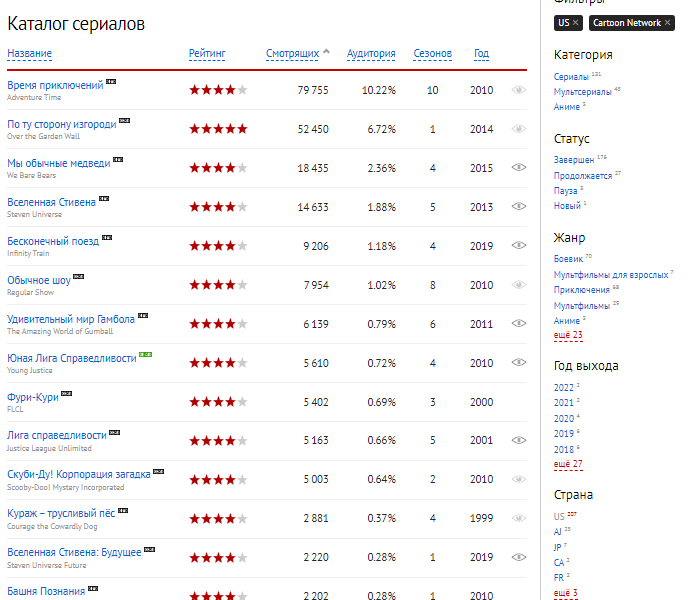Filter release year by 2019
This screenshot has width=689, height=600.
point(564,434)
